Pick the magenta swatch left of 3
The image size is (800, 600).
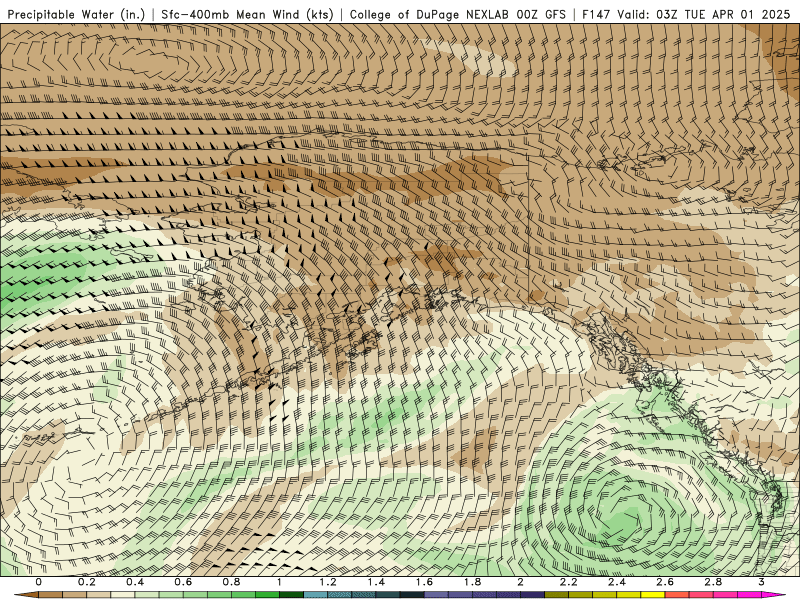(x=749, y=594)
